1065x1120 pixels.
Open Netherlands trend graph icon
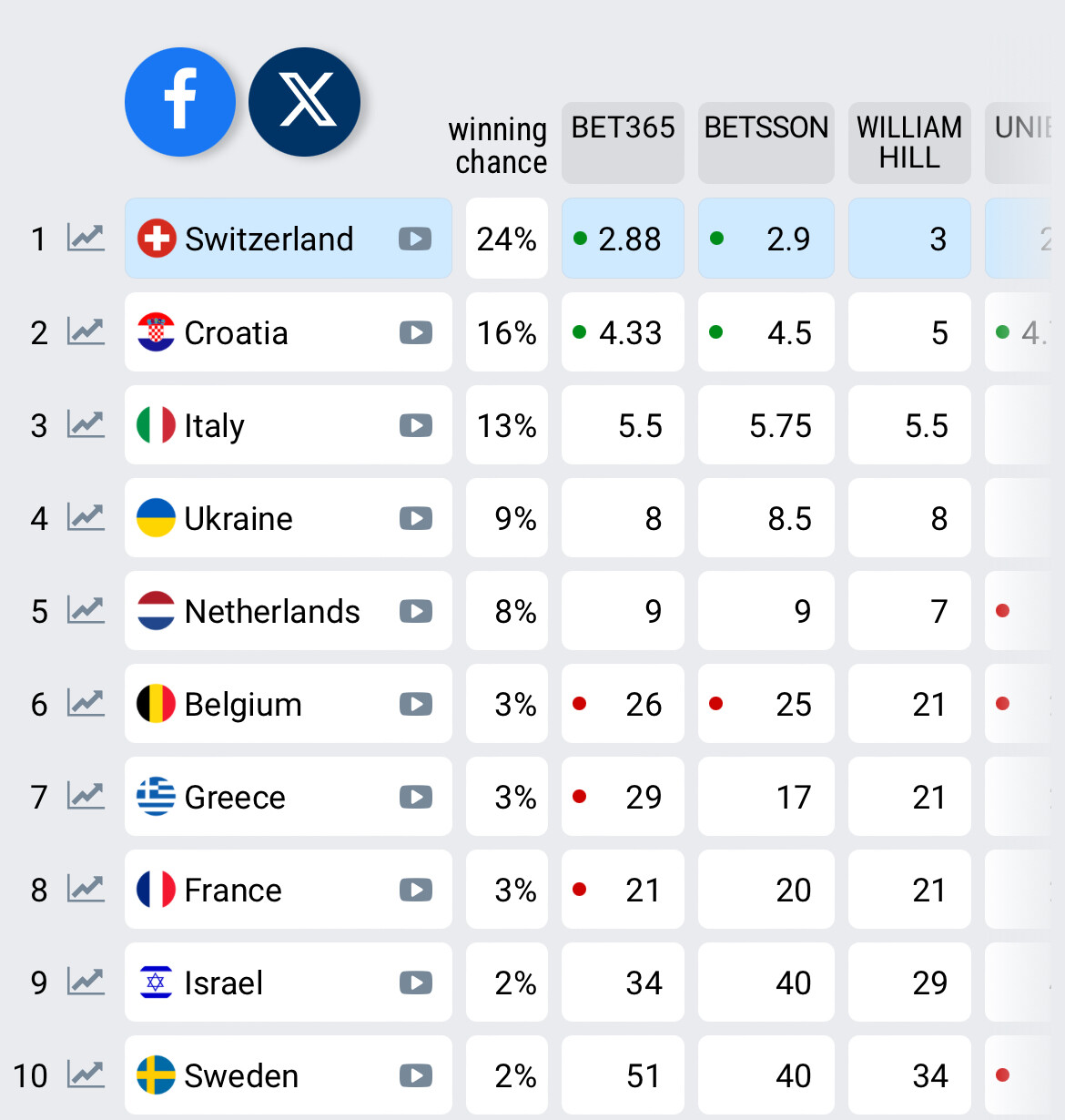point(86,610)
